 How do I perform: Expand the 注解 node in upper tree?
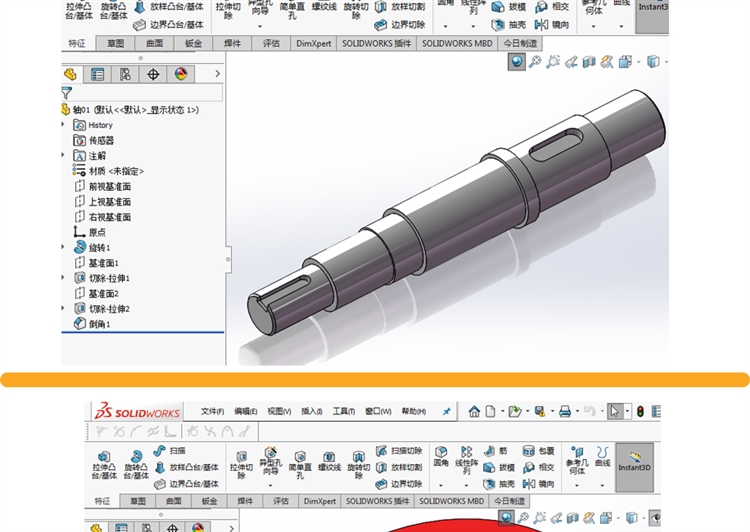[x=63, y=155]
